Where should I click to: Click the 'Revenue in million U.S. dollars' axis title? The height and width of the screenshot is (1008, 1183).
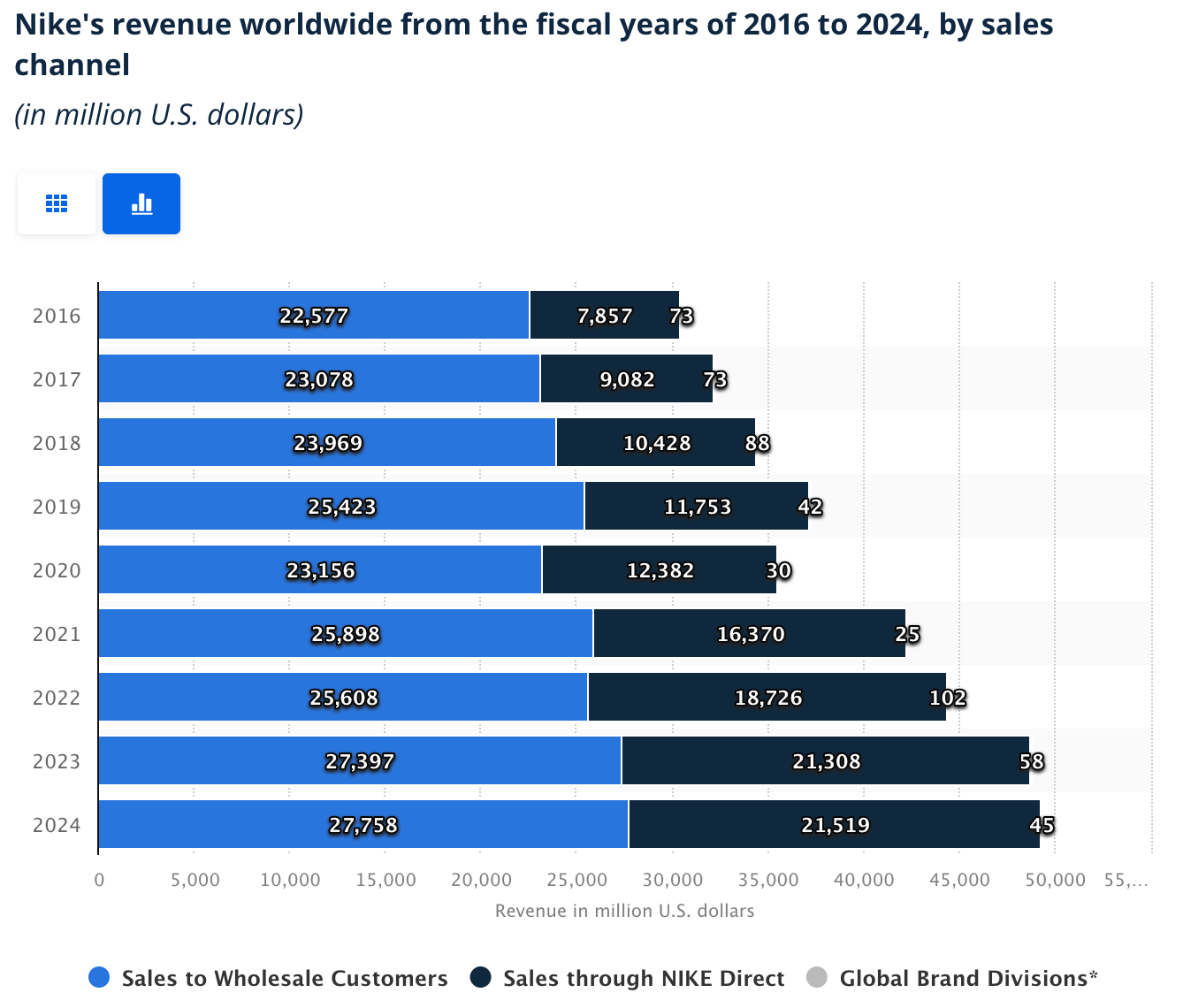(625, 911)
